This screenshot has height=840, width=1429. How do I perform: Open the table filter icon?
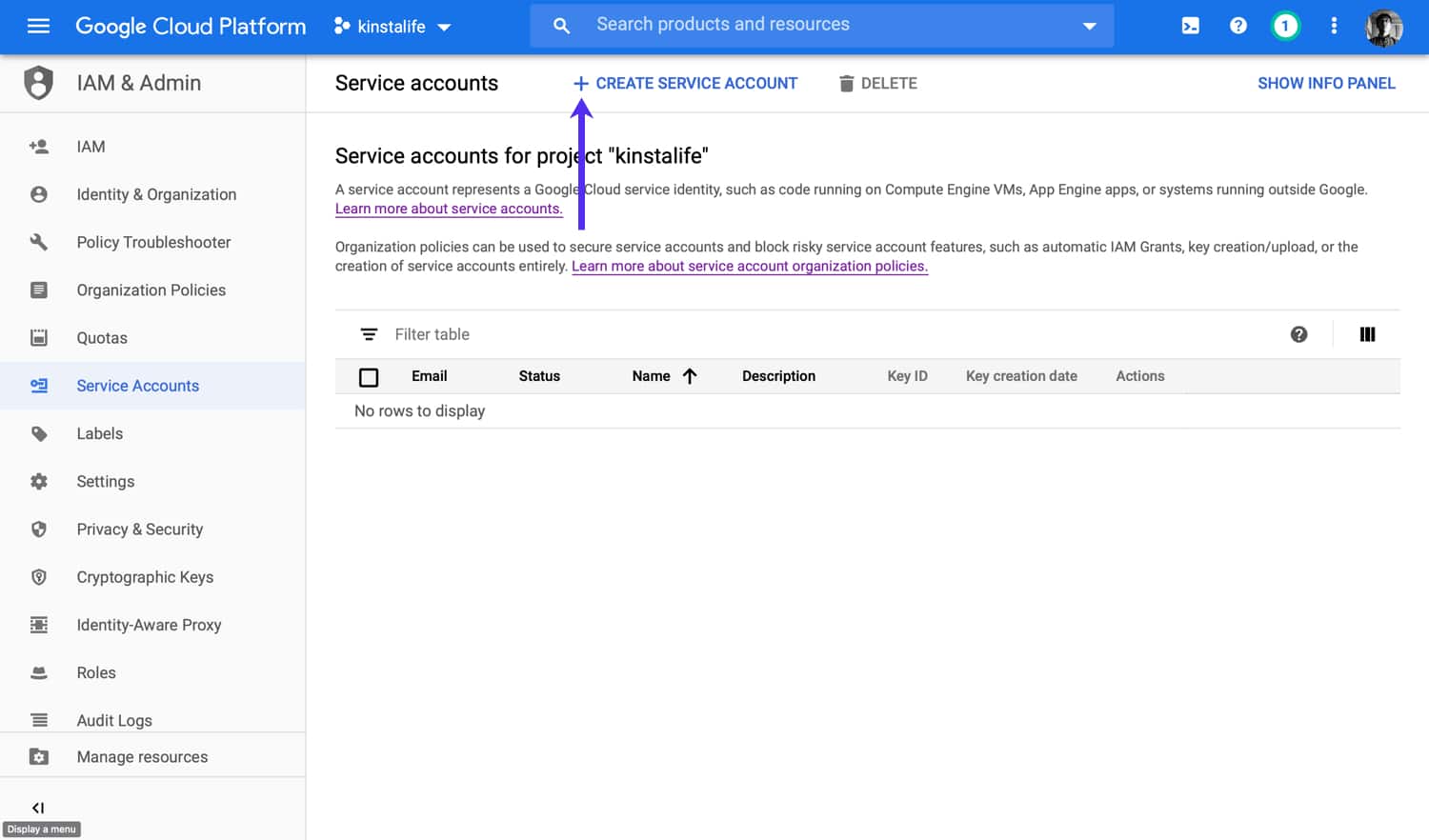pos(369,334)
